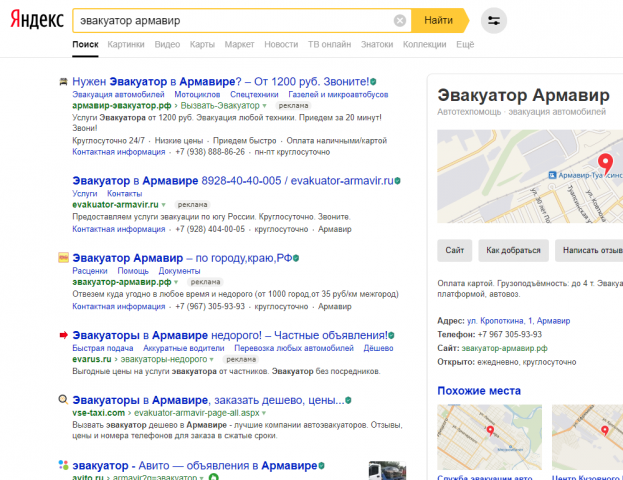Image resolution: width=623 pixels, height=480 pixels.
Task: Click the car favicon beside 'Нужен Эвакуатор' result
Action: [x=63, y=82]
